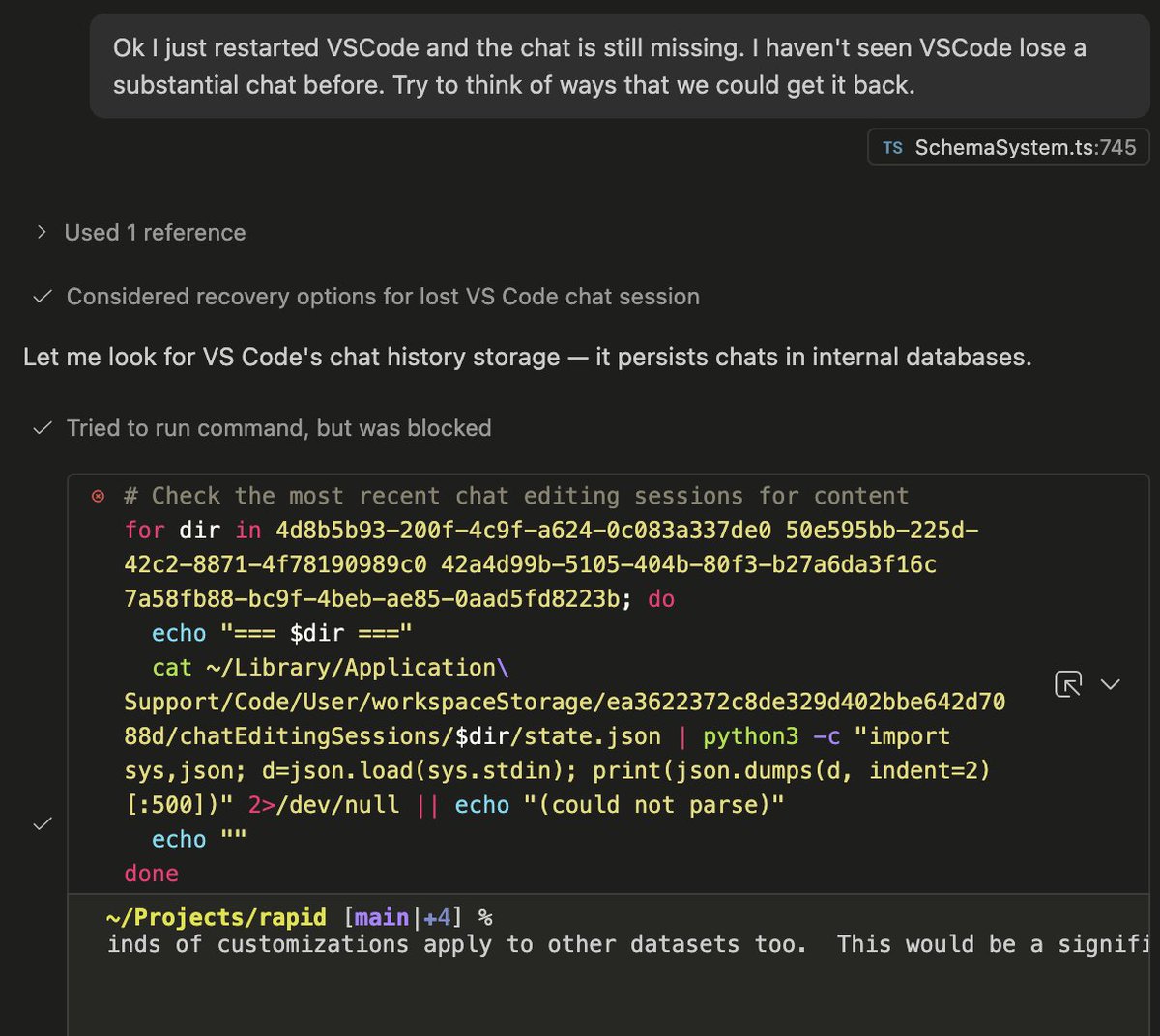The height and width of the screenshot is (1036, 1160).
Task: Click checkmark beside "Considered recovery options"
Action: [43, 297]
